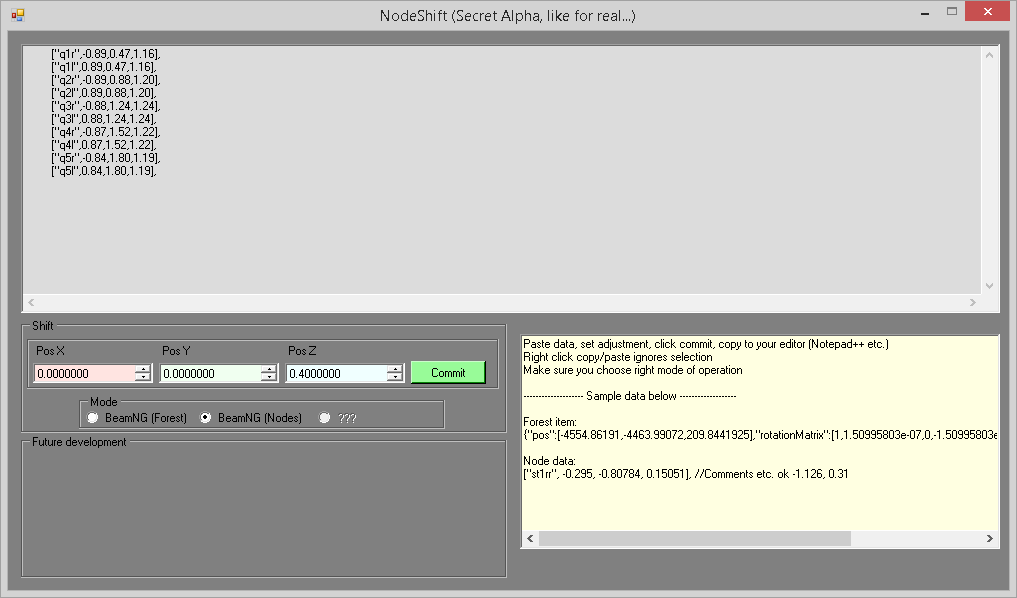This screenshot has height=598, width=1017.
Task: Click 'Right click copy/paste ignores selection' line
Action: [617, 357]
